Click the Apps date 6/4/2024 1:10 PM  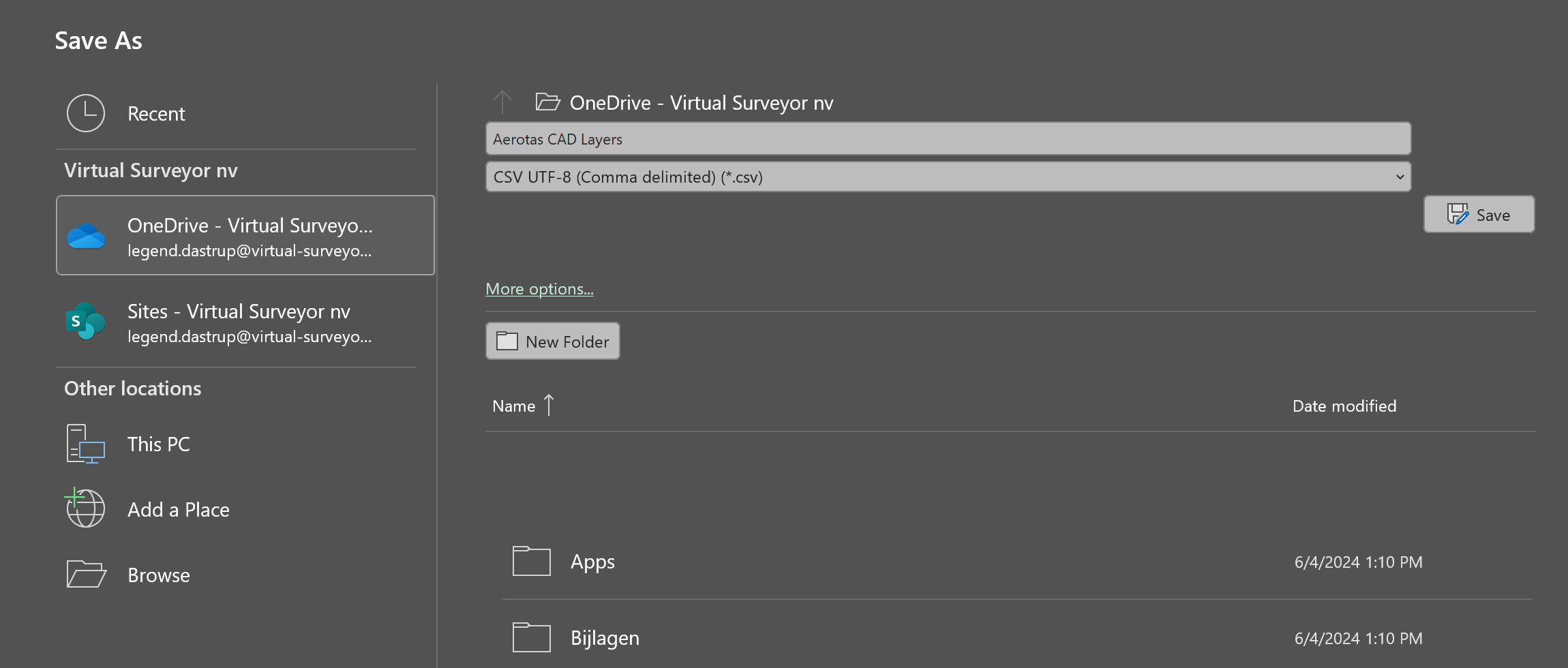(1359, 562)
